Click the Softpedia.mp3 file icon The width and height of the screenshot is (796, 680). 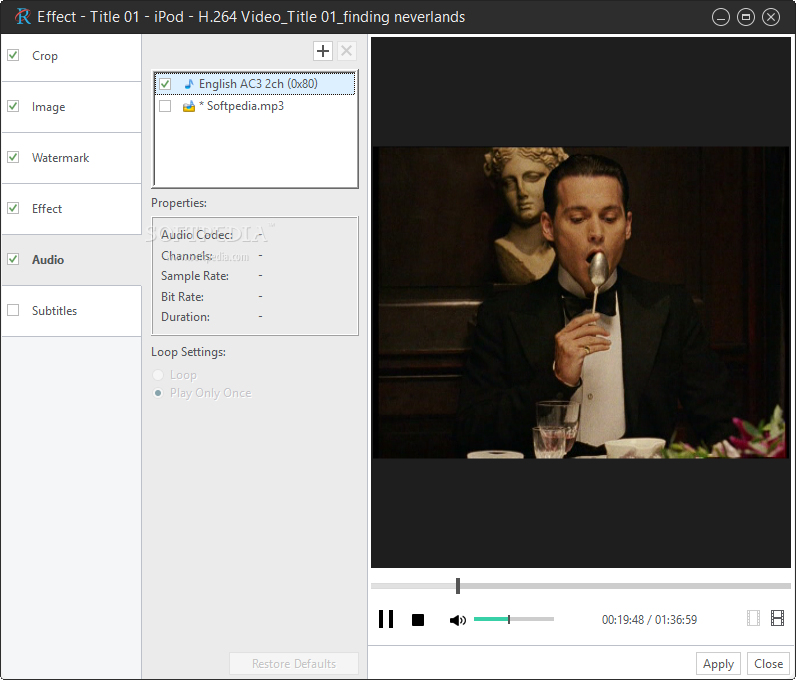click(x=189, y=106)
